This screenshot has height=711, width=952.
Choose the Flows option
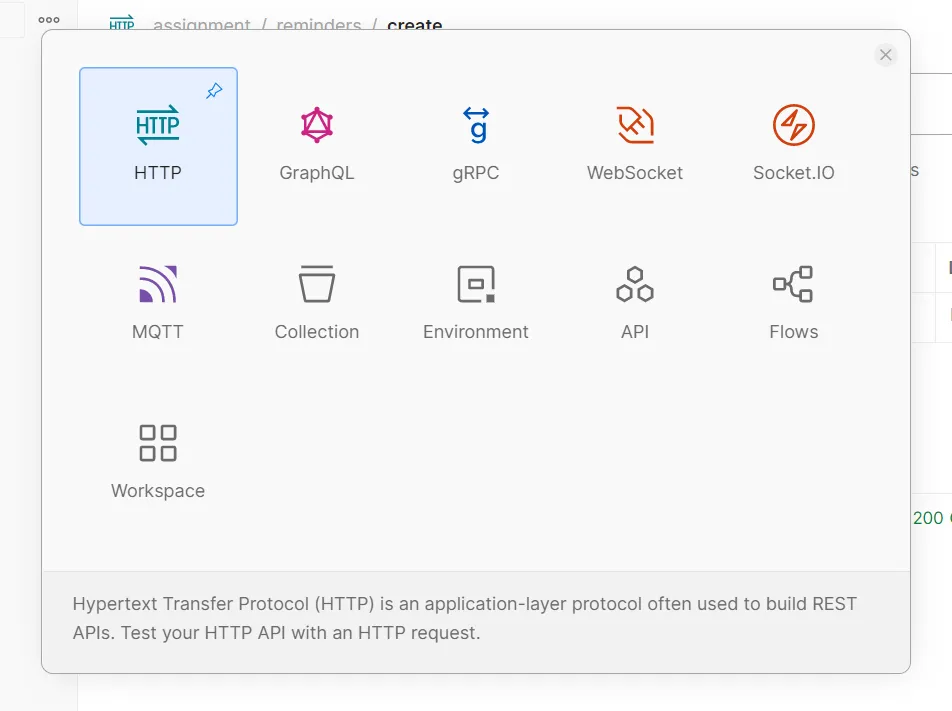[x=793, y=300]
